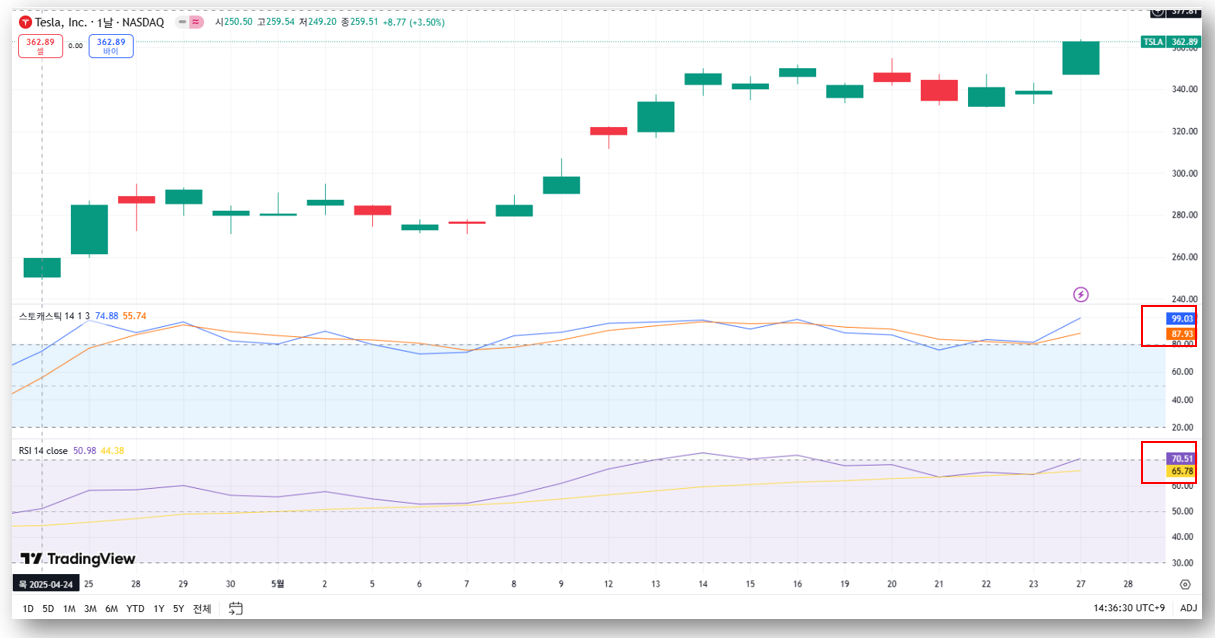Click the RSI average value 44.38 in legend
The width and height of the screenshot is (1215, 638).
tap(113, 451)
